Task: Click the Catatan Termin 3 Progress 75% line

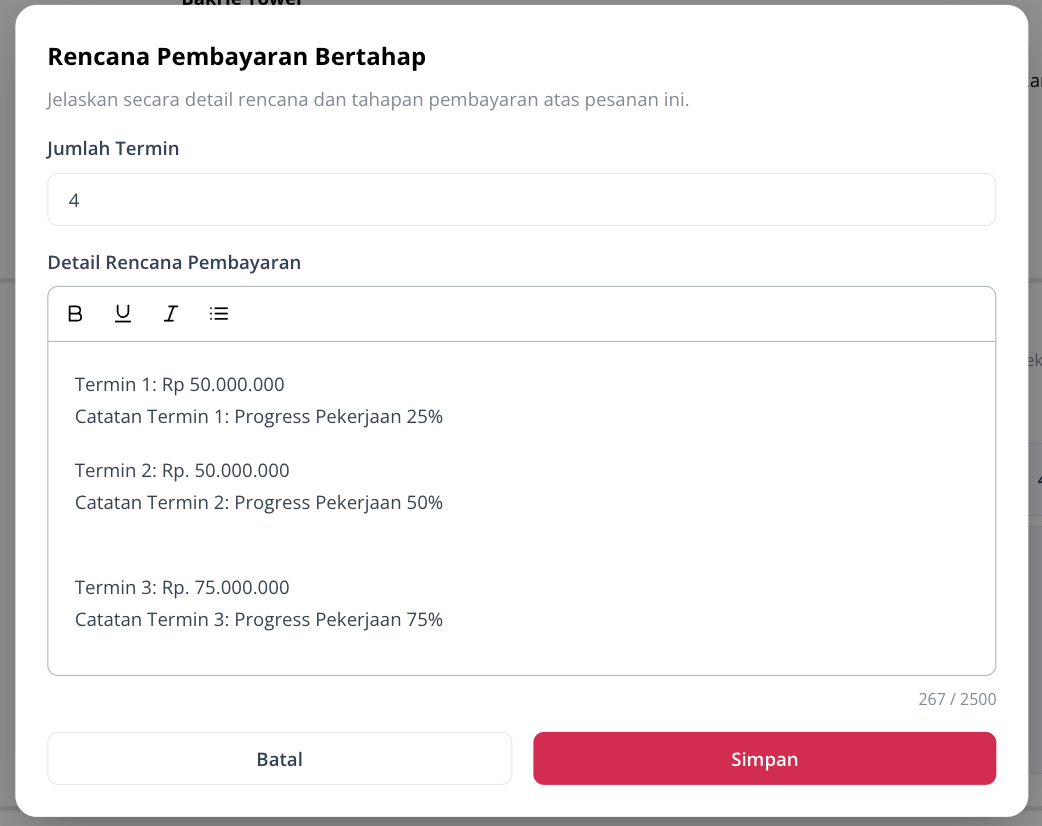Action: 259,619
